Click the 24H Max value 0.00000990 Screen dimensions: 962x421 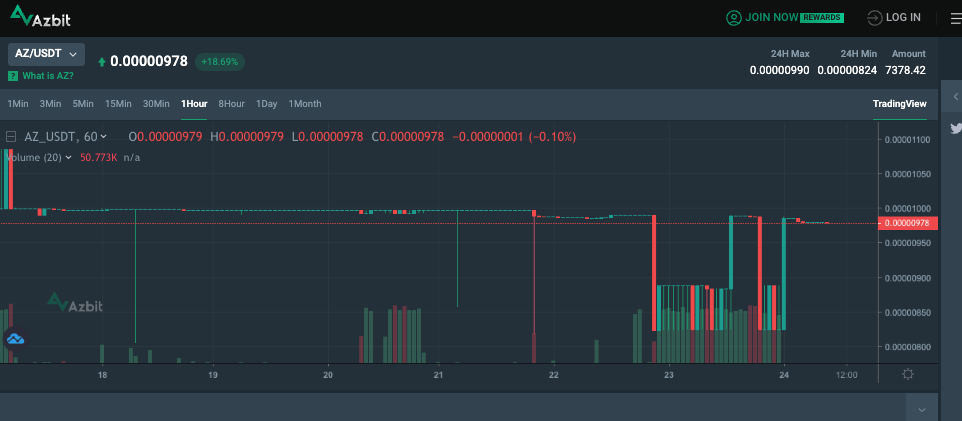[780, 71]
